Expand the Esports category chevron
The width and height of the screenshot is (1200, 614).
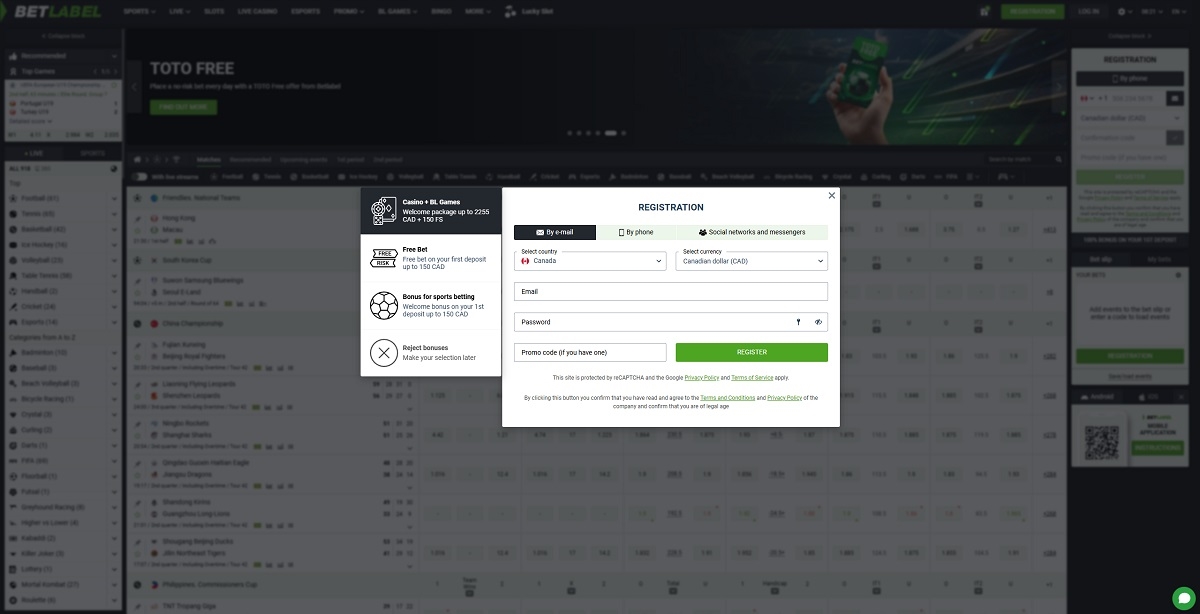tap(115, 322)
